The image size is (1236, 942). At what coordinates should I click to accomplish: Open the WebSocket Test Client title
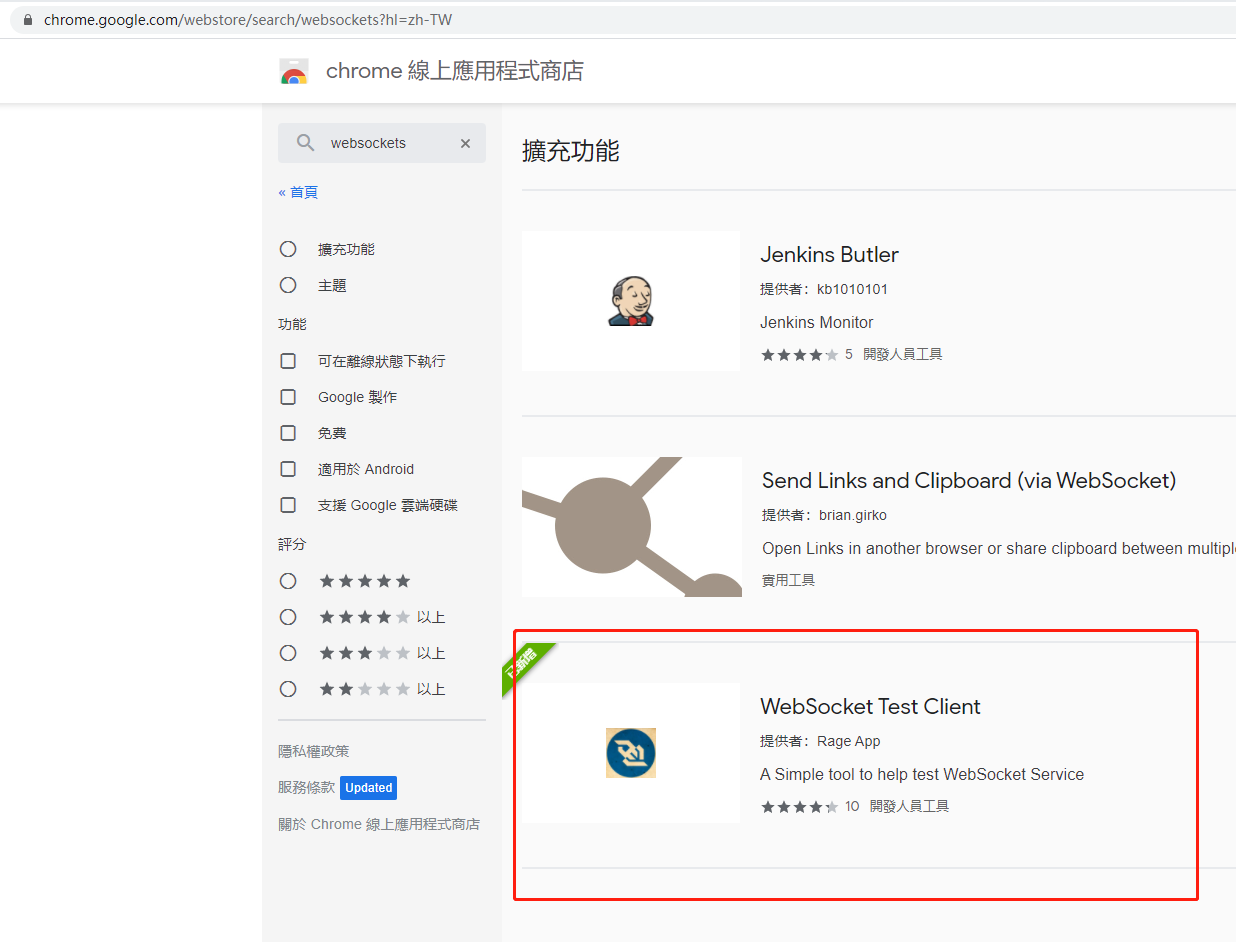coord(870,706)
